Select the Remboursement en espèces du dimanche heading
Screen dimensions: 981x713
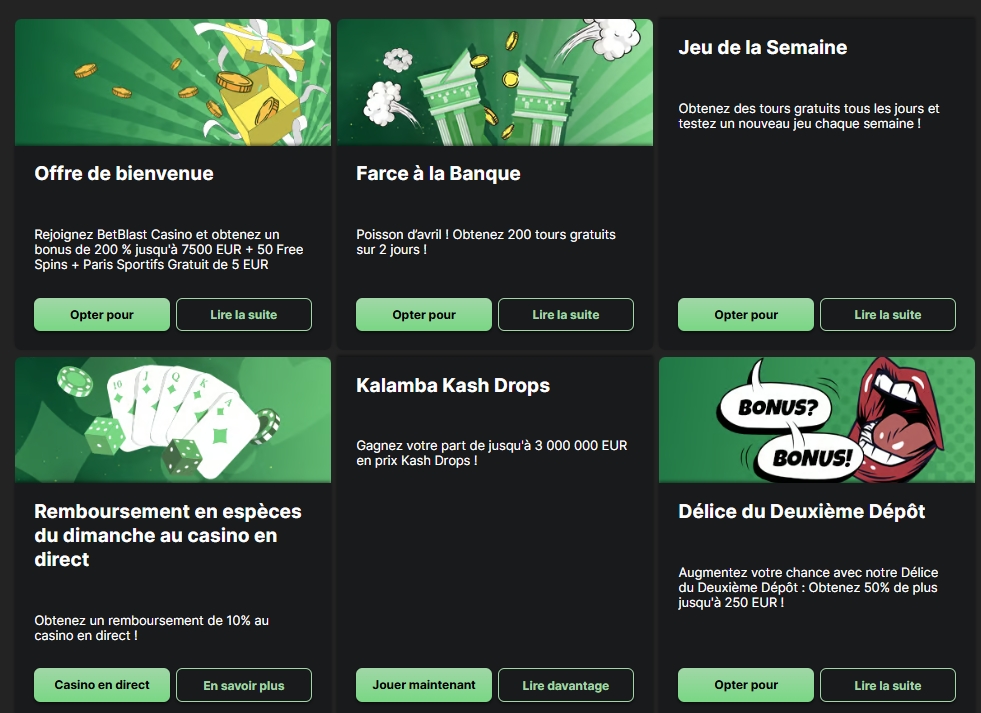click(168, 535)
